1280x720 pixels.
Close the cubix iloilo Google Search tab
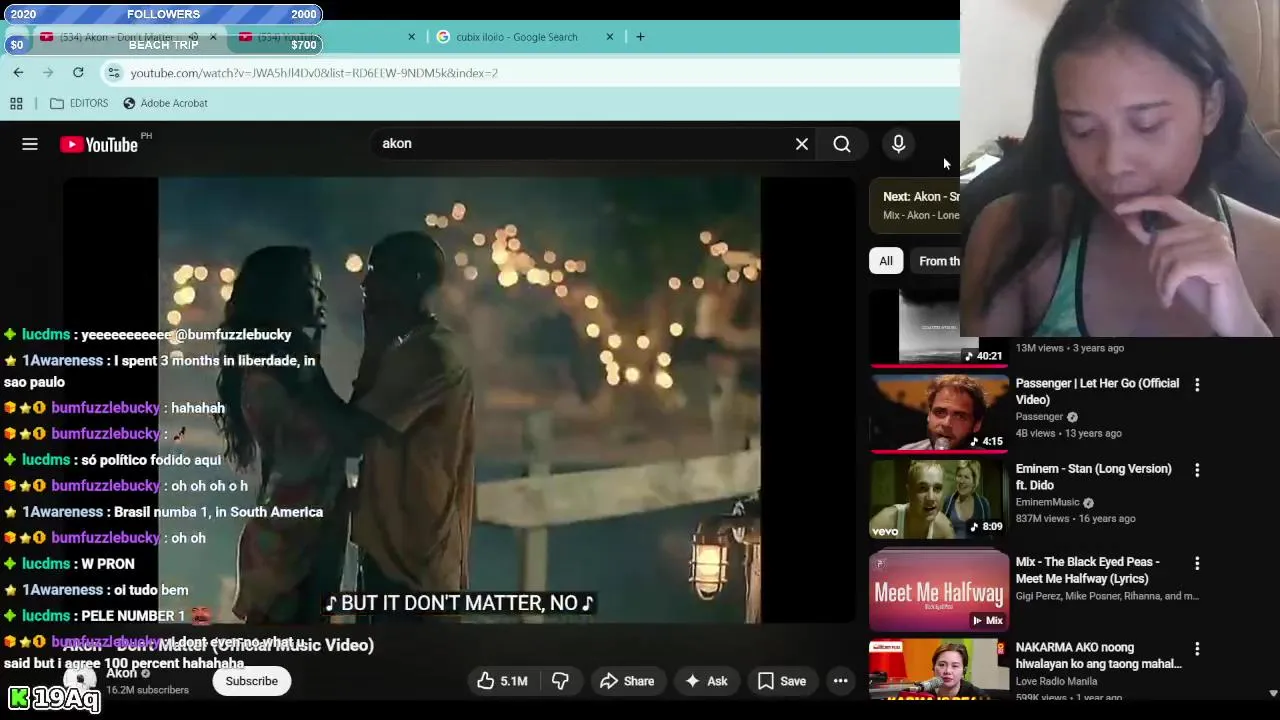pos(610,37)
